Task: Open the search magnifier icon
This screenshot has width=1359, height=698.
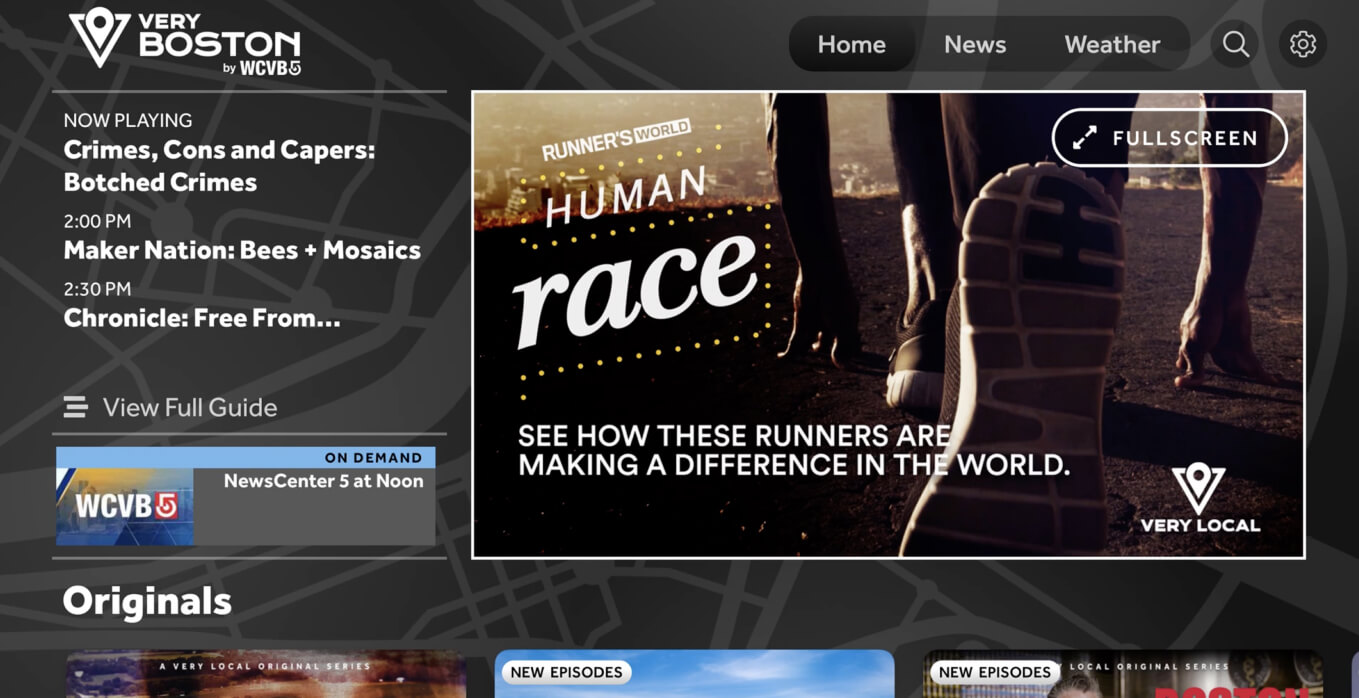Action: [x=1235, y=45]
